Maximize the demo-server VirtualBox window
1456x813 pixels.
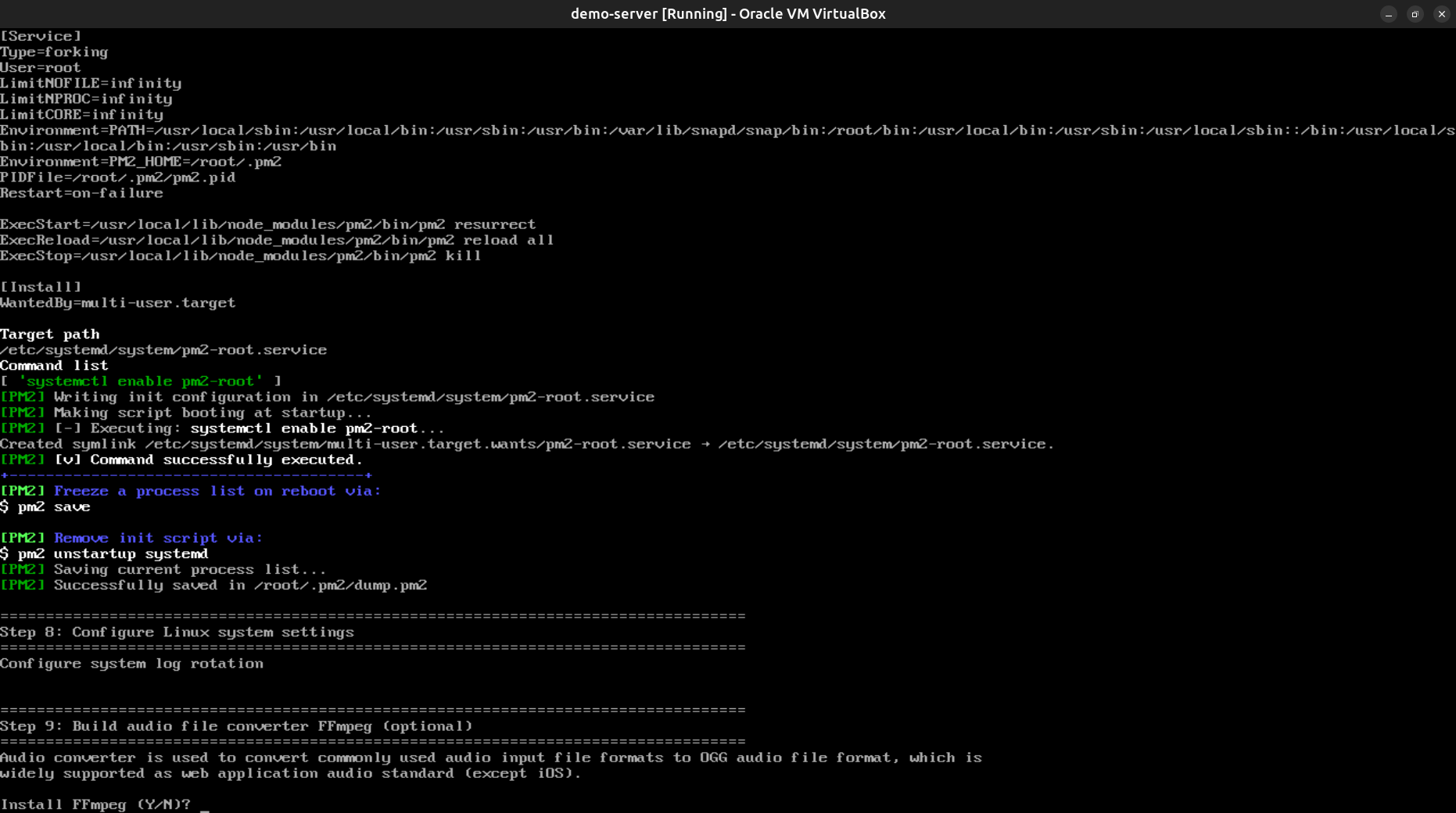tap(1415, 14)
